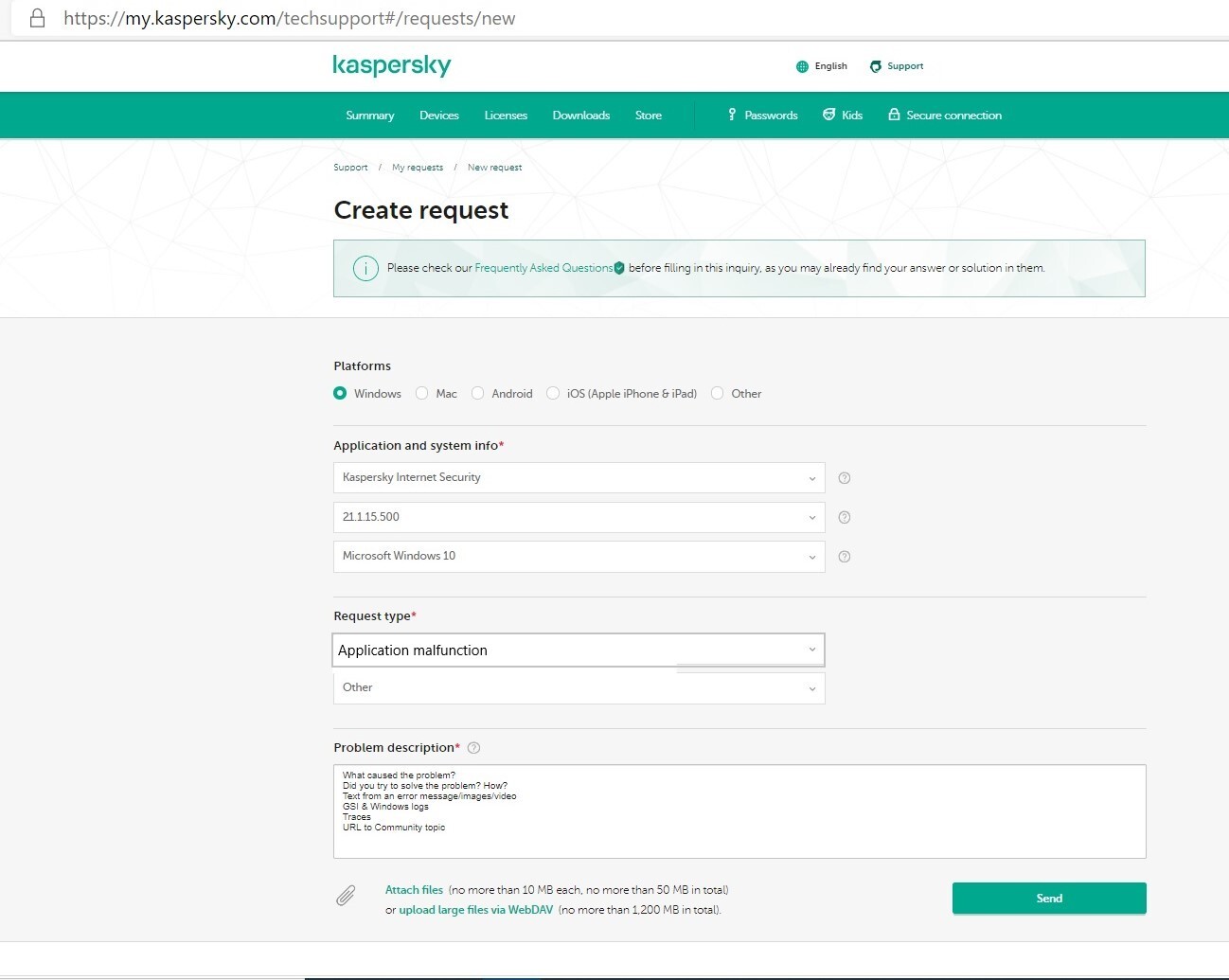Viewport: 1229px width, 980px height.
Task: Open the Secure connection section
Action: pyautogui.click(x=945, y=116)
